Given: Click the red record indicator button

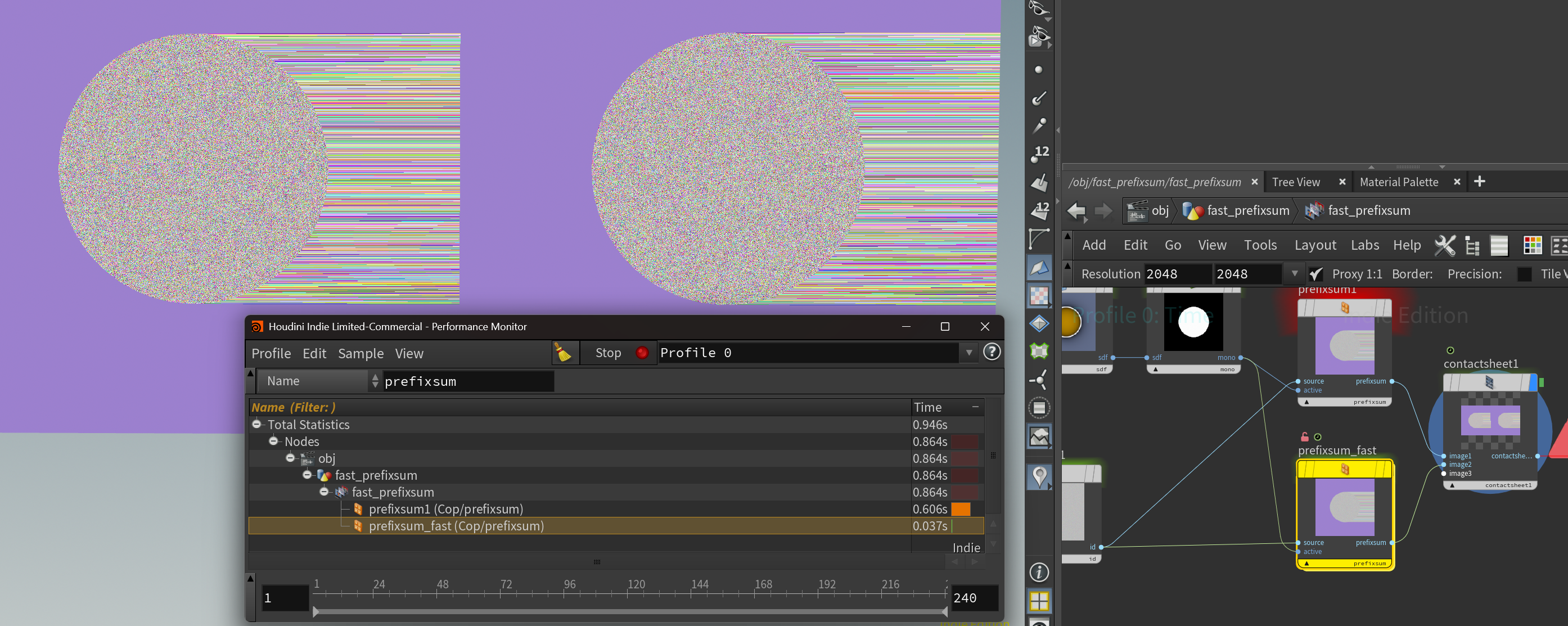Looking at the screenshot, I should (642, 353).
